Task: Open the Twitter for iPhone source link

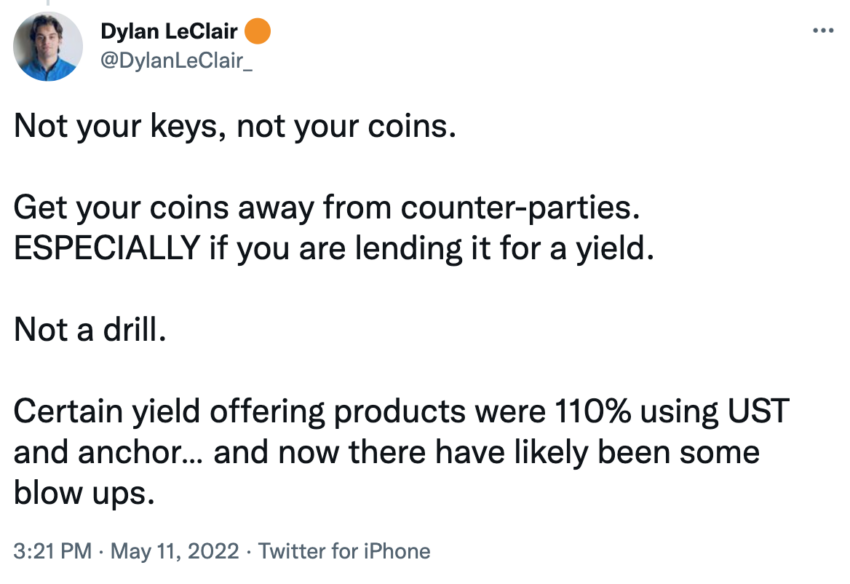Action: [344, 551]
